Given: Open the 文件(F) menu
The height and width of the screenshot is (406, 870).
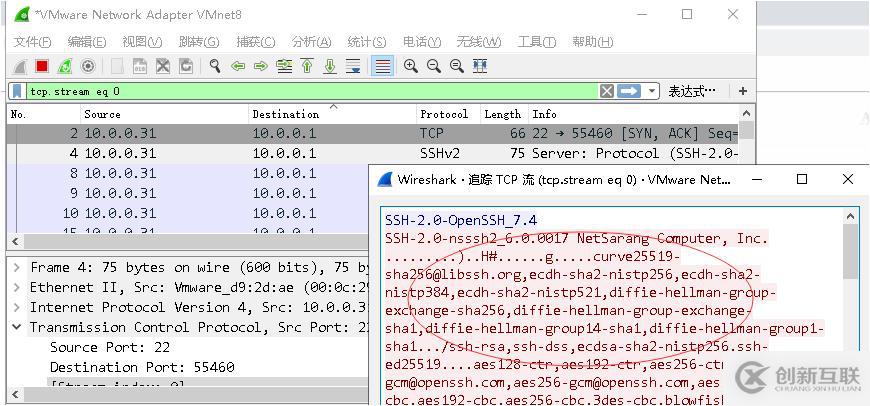Looking at the screenshot, I should pos(32,42).
